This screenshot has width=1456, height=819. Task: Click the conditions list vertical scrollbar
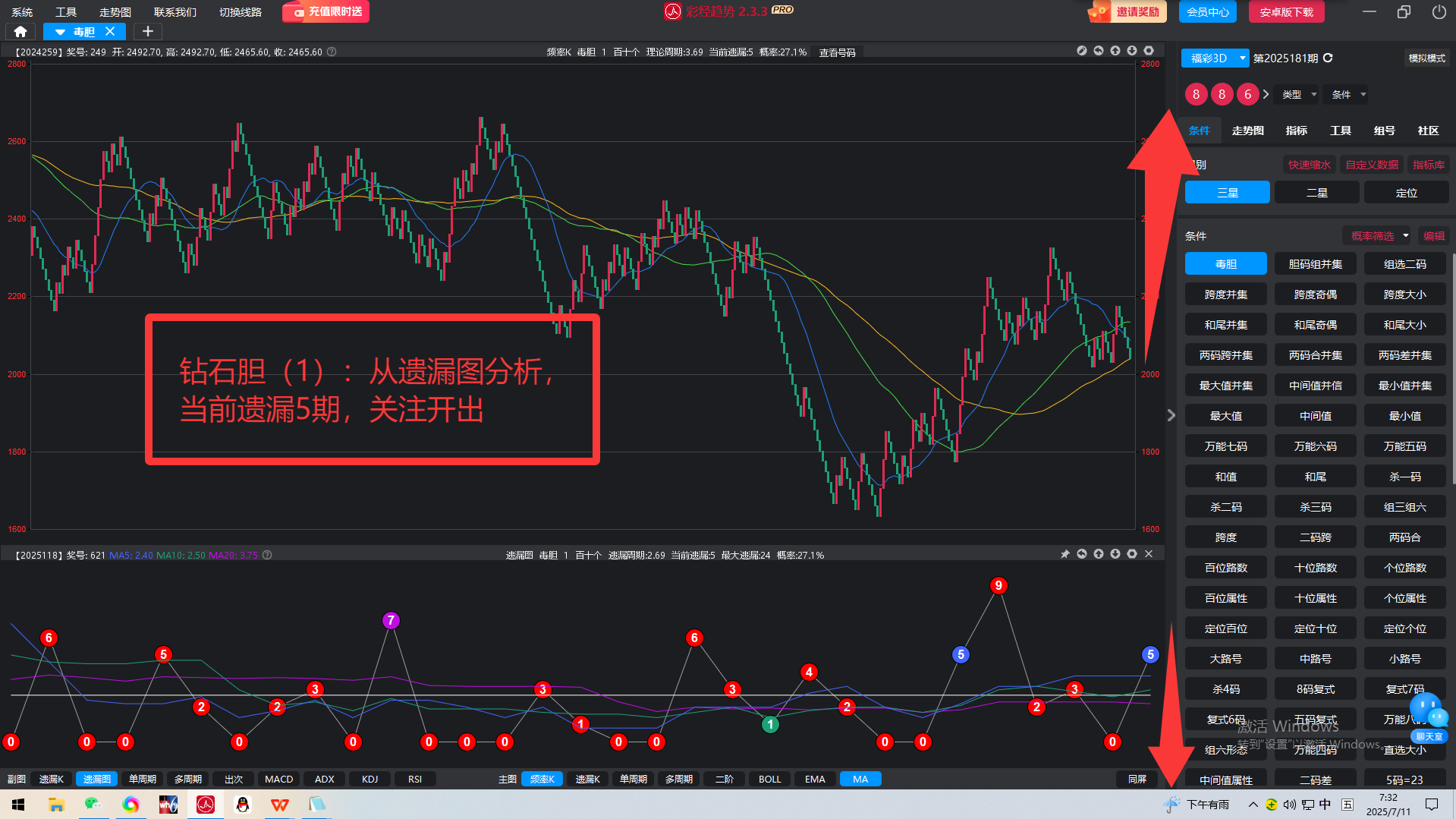pos(1453,368)
